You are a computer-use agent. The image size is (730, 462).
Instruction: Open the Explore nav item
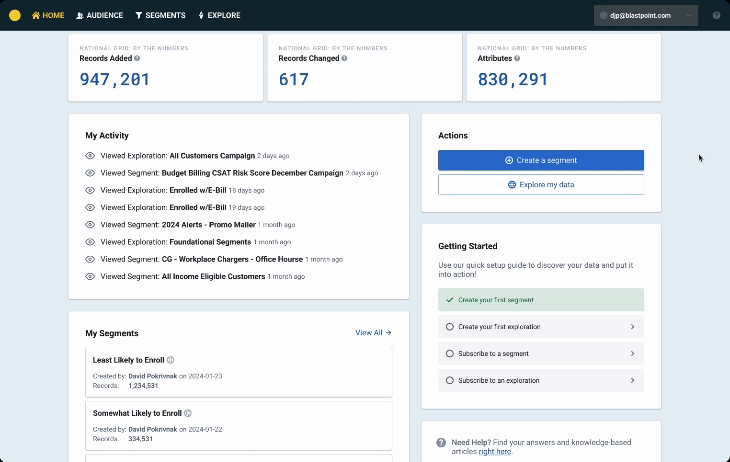pos(219,15)
